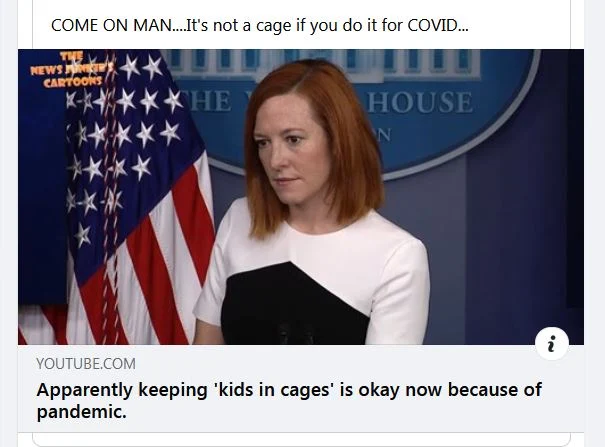
Task: Click the white building illustration atop the sign
Action: [x=320, y=64]
